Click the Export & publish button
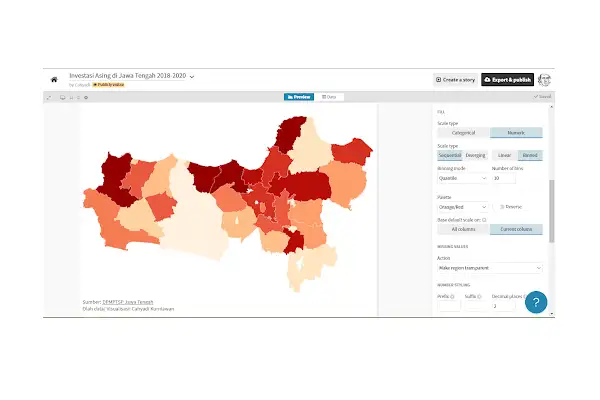Screen dimensions: 600x400 [507, 80]
